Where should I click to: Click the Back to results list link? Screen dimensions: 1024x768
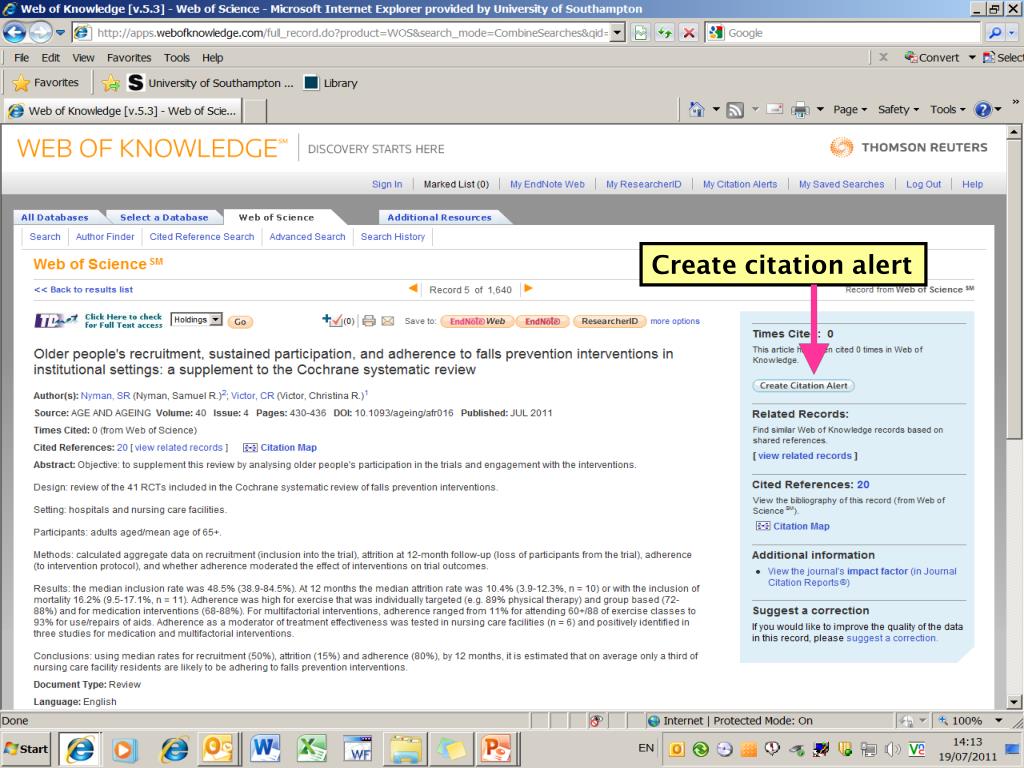click(84, 289)
